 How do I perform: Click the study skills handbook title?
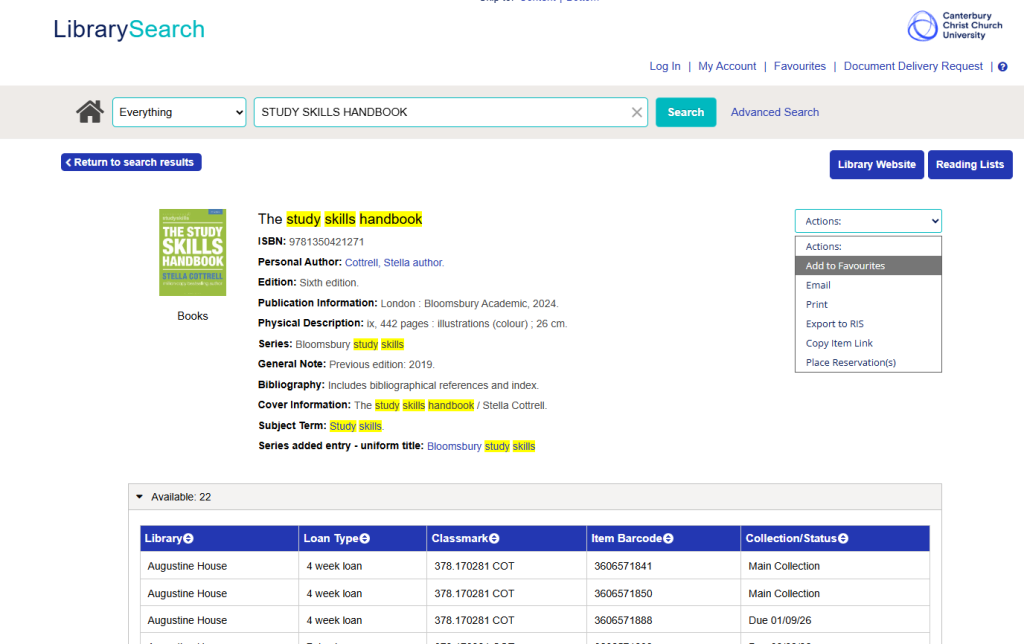[340, 219]
